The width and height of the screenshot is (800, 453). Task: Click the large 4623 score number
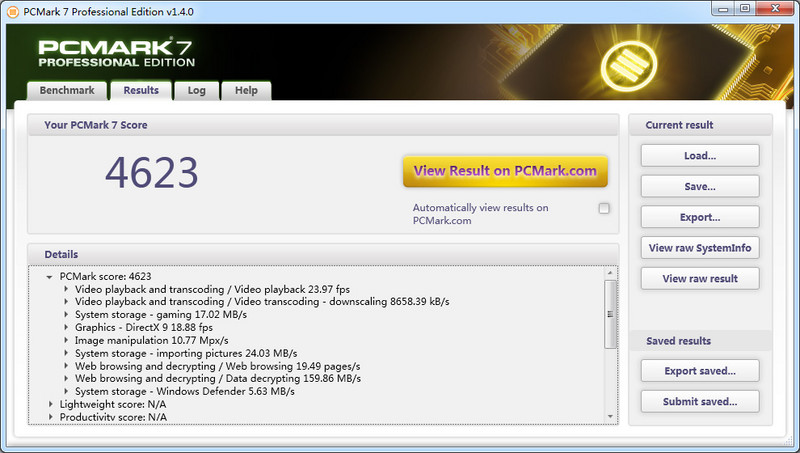[152, 173]
